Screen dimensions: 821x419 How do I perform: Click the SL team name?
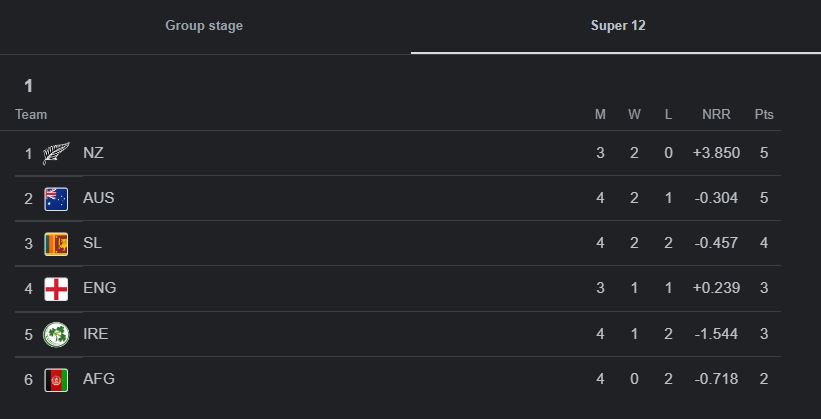[x=92, y=243]
